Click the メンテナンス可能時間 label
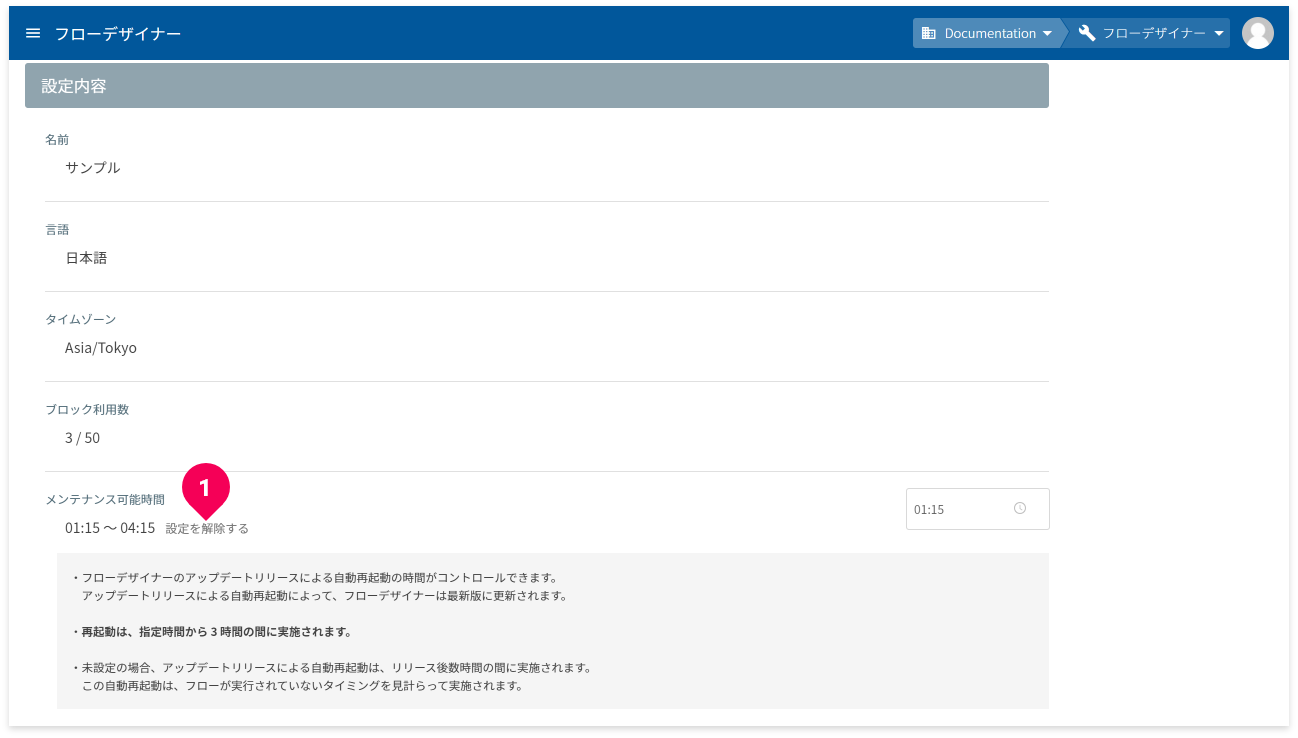The image size is (1298, 738). 105,499
